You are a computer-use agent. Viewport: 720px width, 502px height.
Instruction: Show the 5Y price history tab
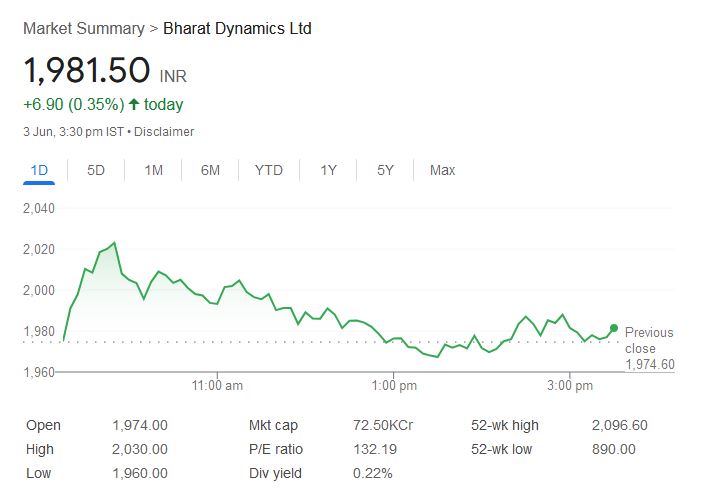coord(385,170)
